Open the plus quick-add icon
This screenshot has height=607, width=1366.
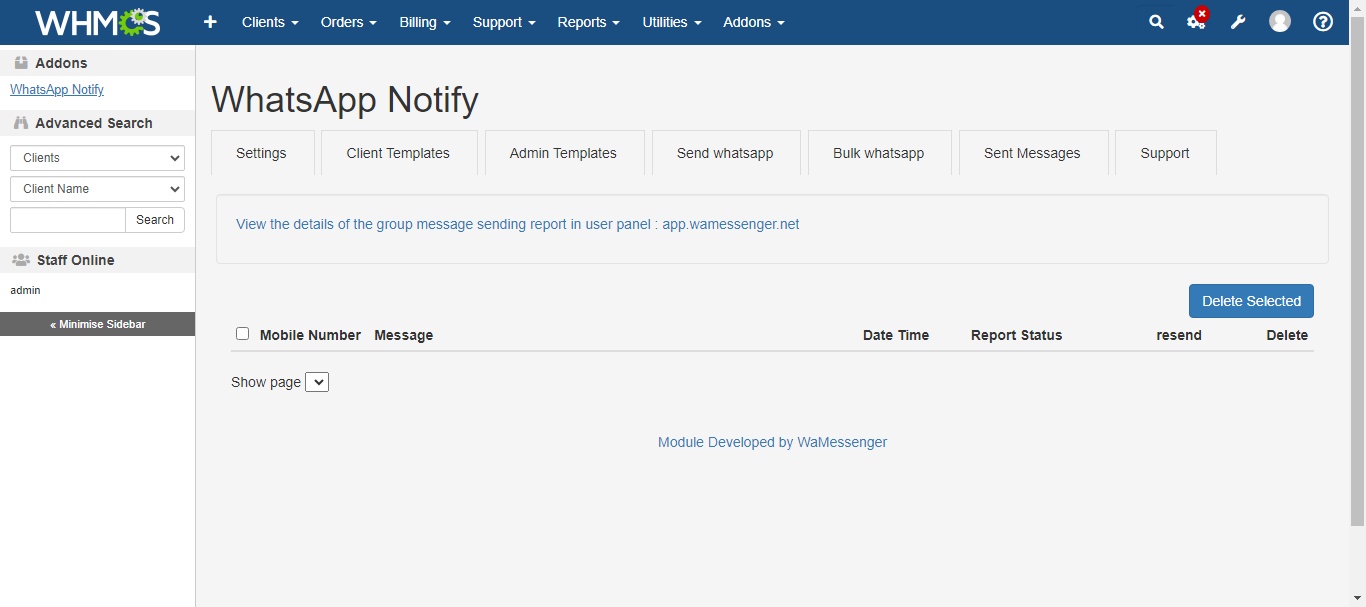210,22
